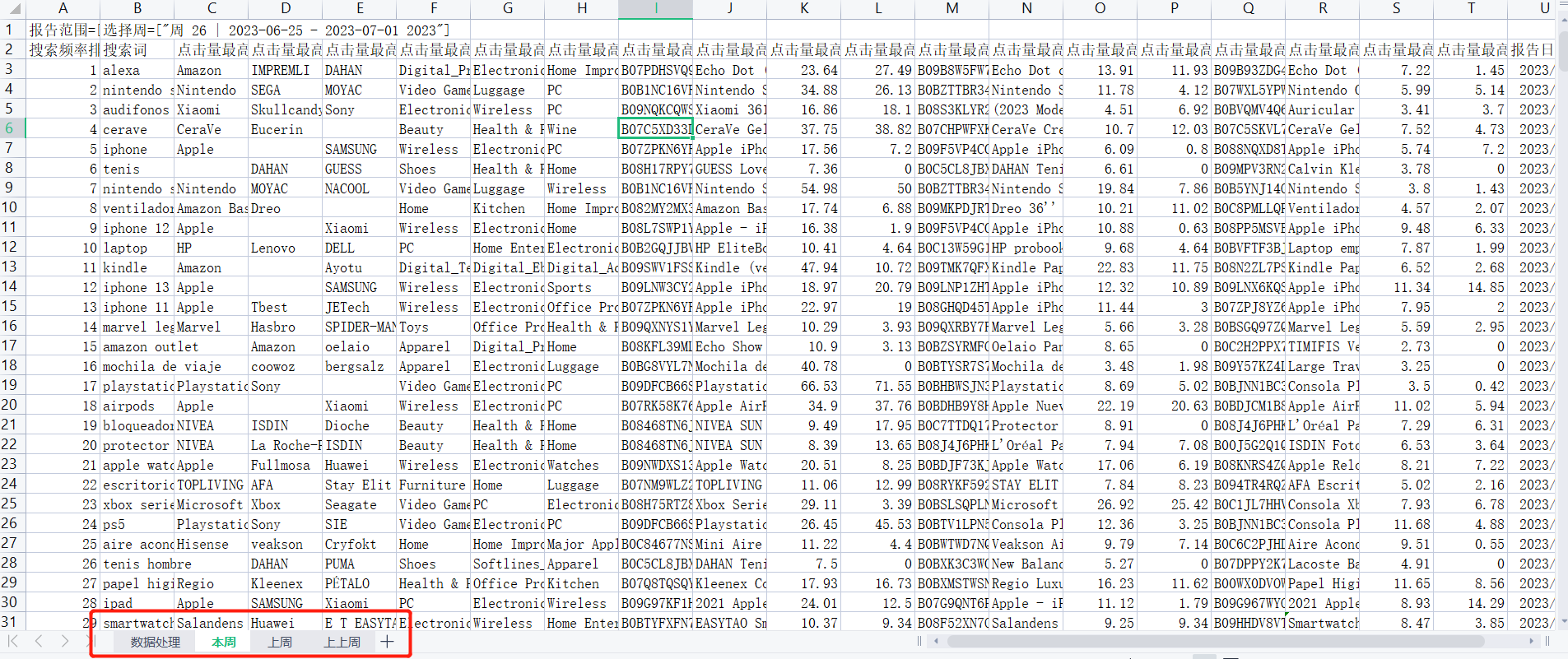The image size is (1568, 659).
Task: Select the 'amazon outlet' cell
Action: 137,346
